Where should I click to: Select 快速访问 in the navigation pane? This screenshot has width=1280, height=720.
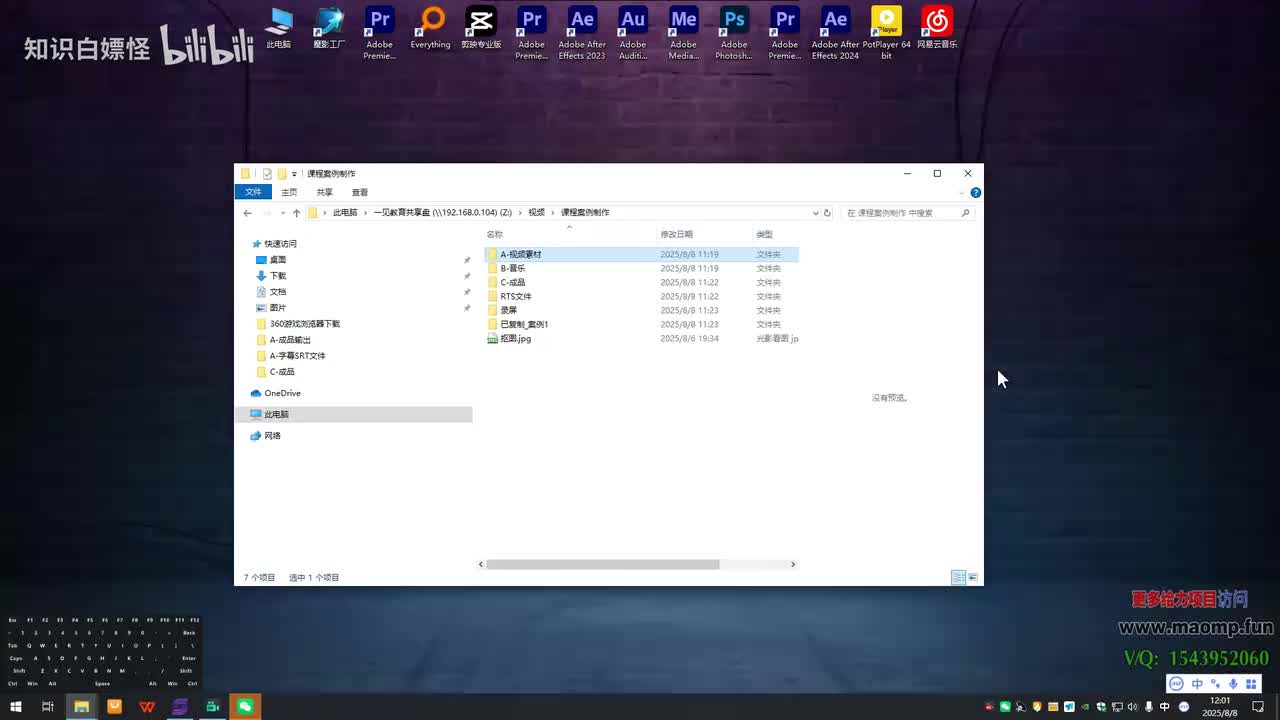(x=280, y=244)
